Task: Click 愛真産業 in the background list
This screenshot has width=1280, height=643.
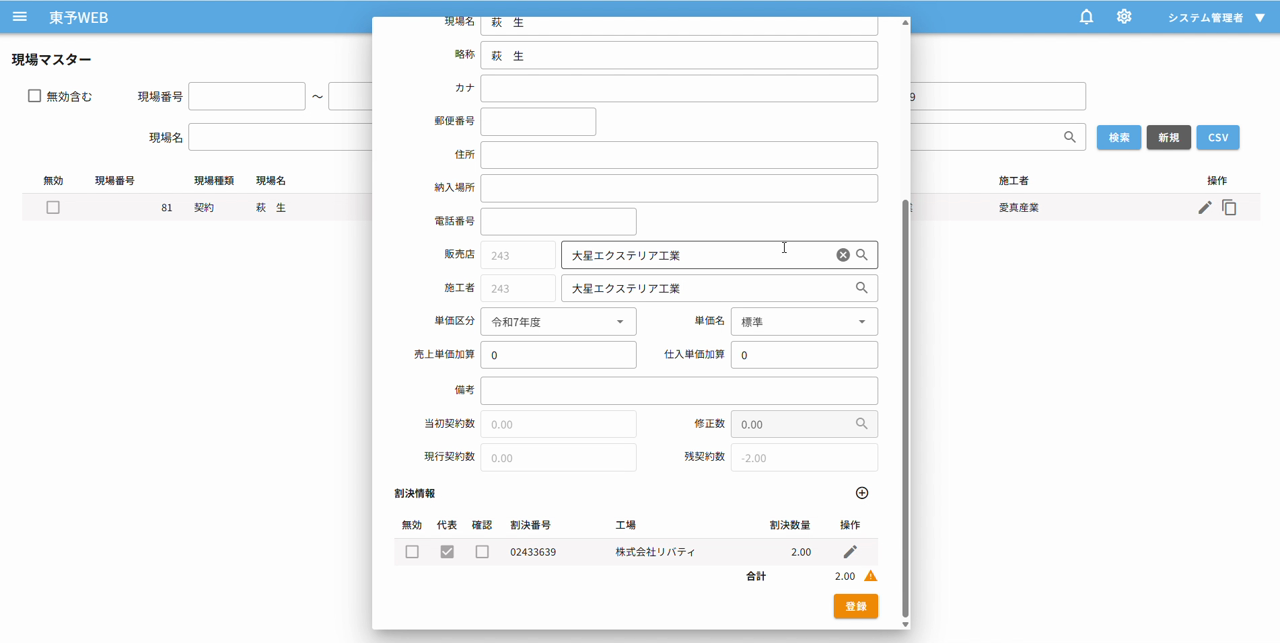Action: coord(1019,208)
